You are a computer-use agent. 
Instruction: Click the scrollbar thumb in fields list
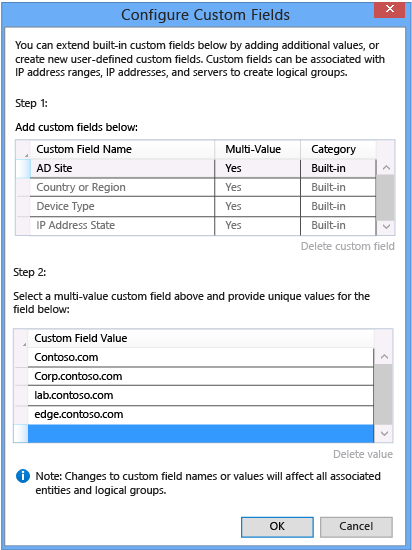pos(385,197)
